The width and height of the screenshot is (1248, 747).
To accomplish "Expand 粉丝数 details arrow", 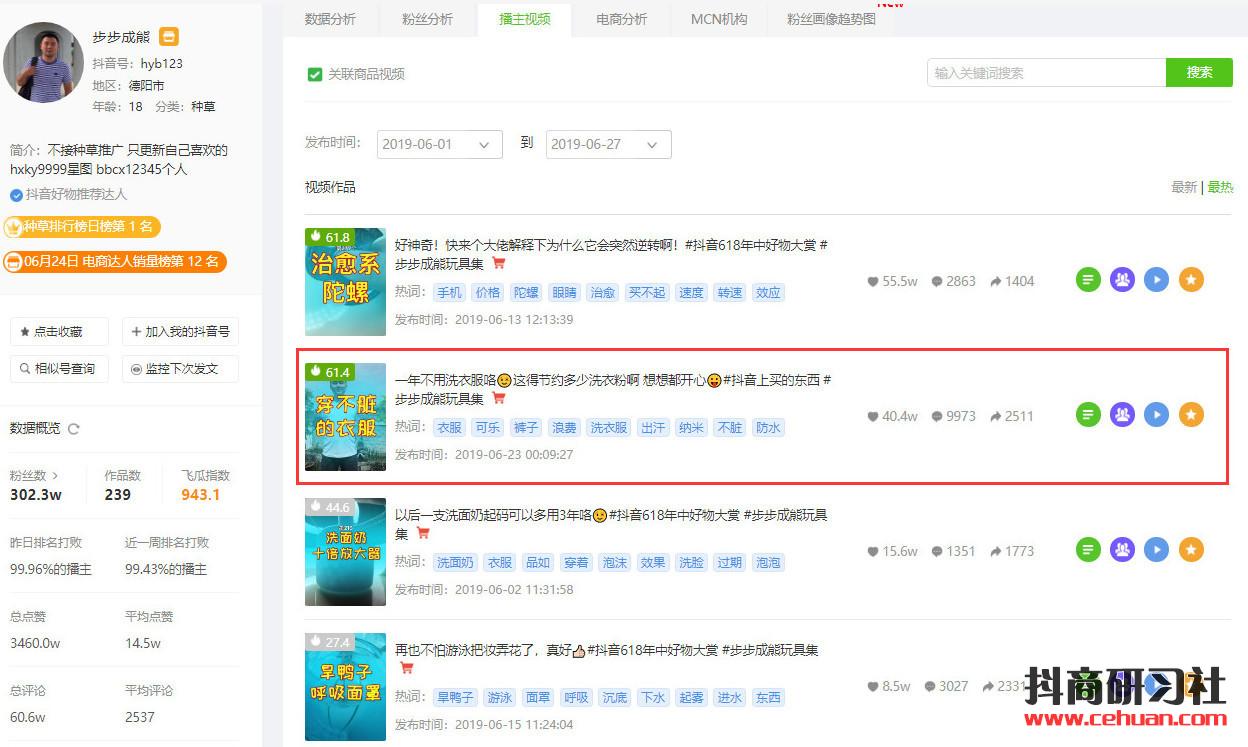I will (55, 476).
